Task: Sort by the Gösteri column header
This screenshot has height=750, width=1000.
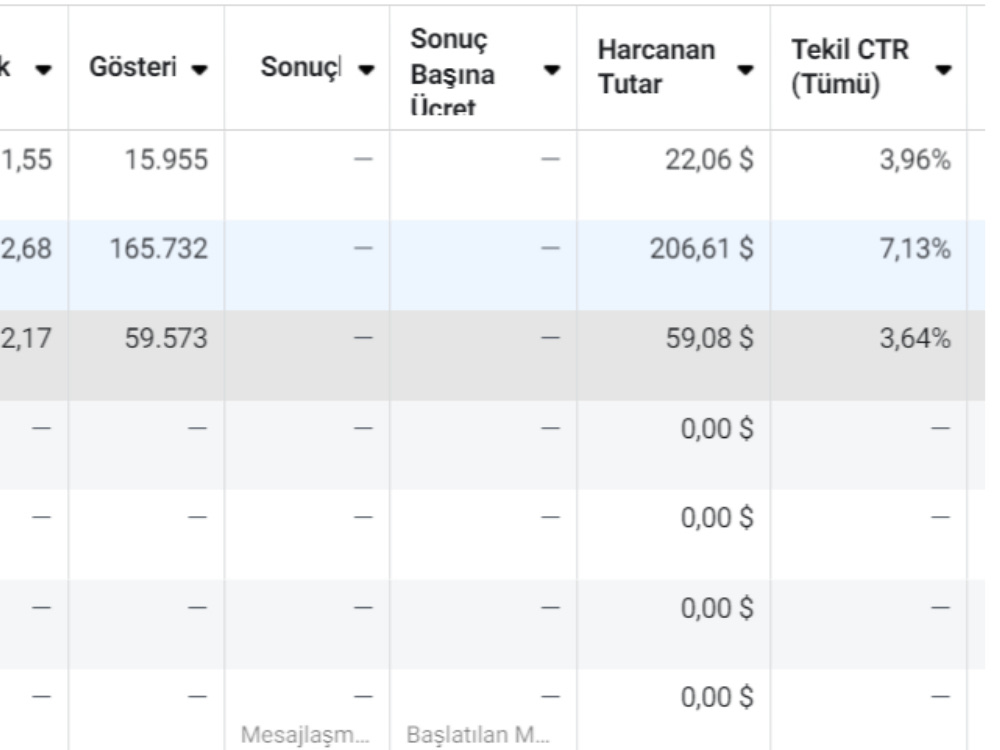Action: [133, 67]
